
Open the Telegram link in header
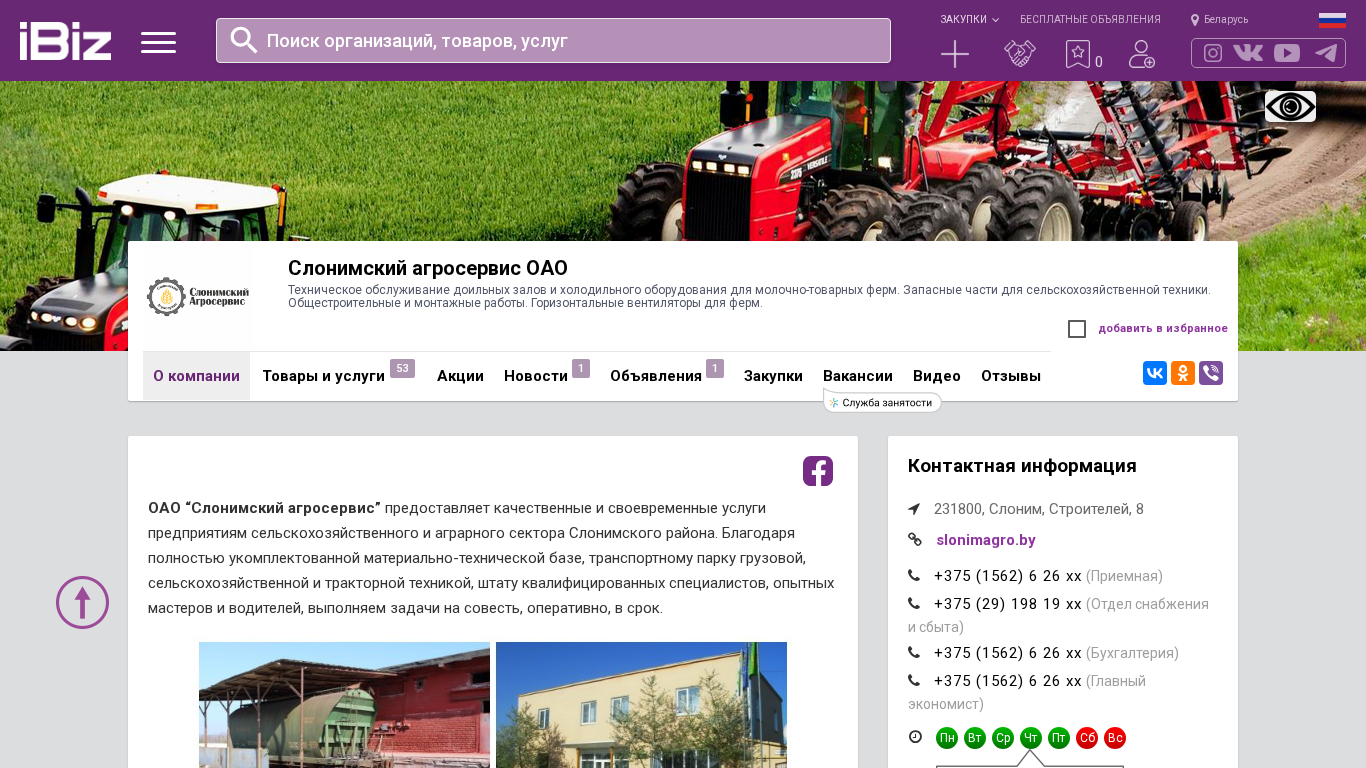click(1326, 53)
